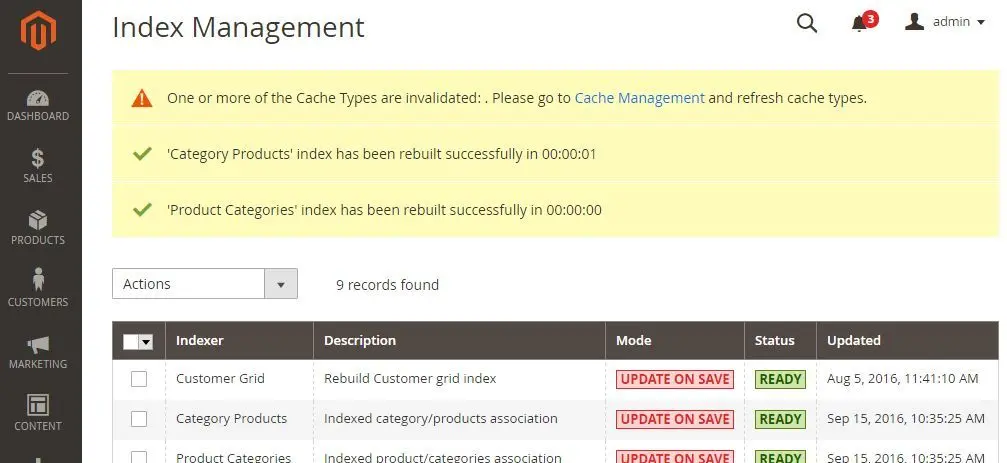
Task: Open the notifications bell icon
Action: click(859, 24)
